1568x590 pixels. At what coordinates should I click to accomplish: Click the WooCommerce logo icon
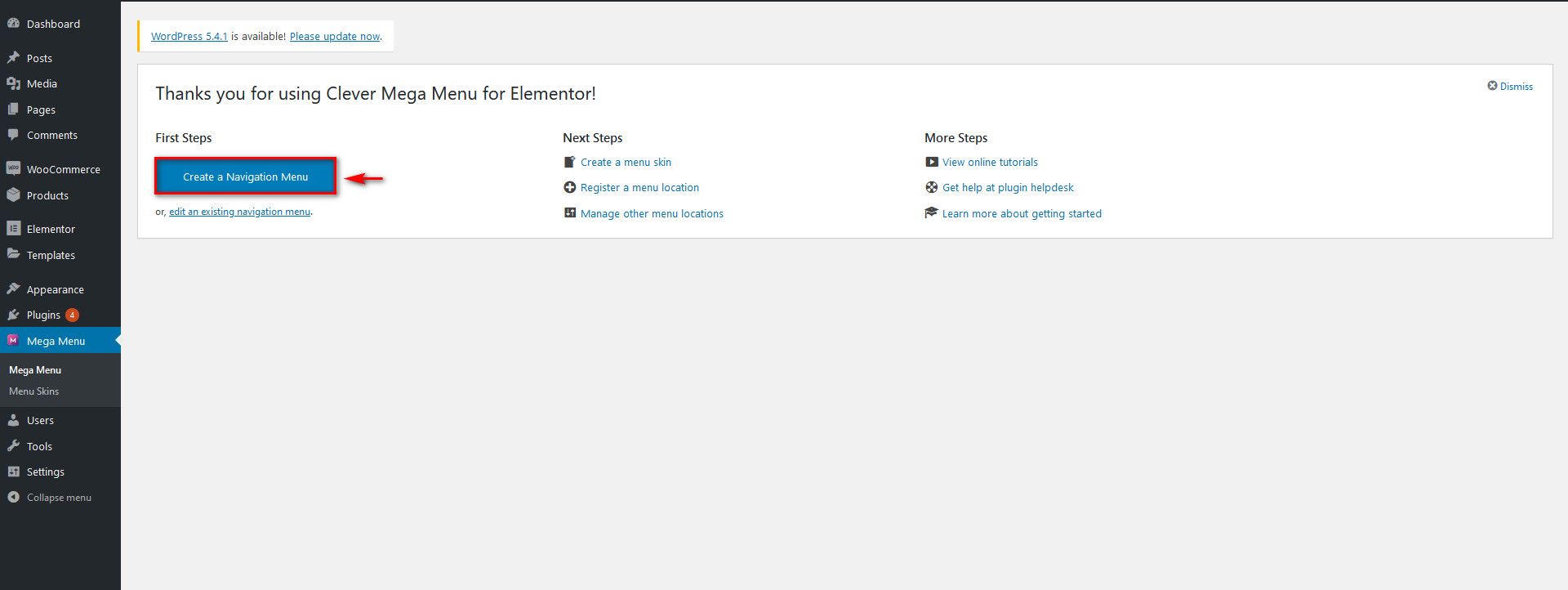13,169
